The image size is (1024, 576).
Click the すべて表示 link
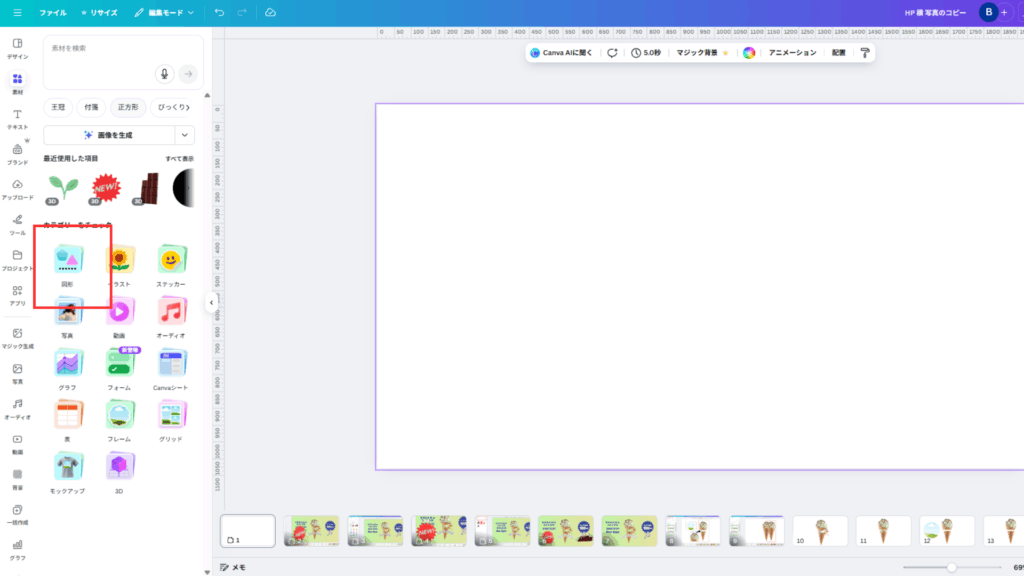(x=179, y=159)
